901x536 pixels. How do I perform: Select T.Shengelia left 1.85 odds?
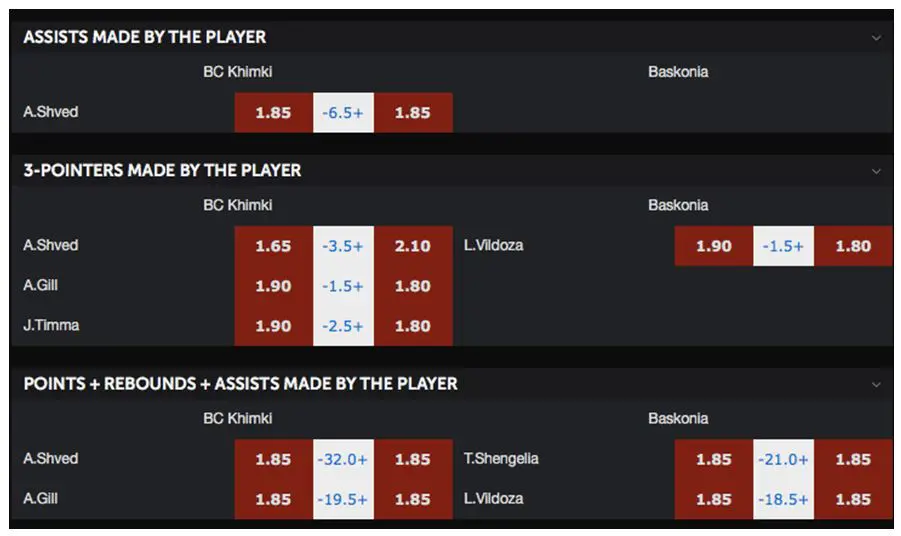click(714, 460)
